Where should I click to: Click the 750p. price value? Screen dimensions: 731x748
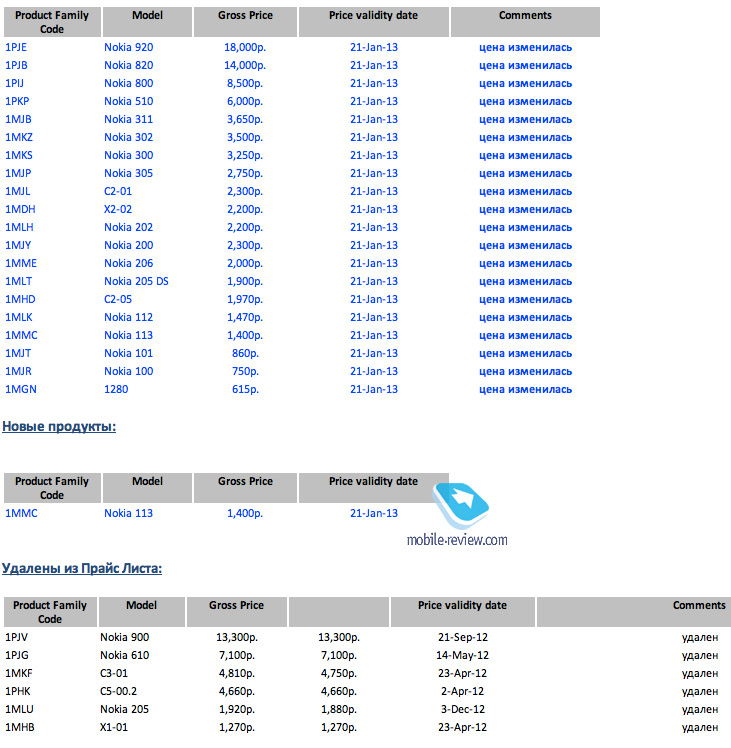pos(245,372)
